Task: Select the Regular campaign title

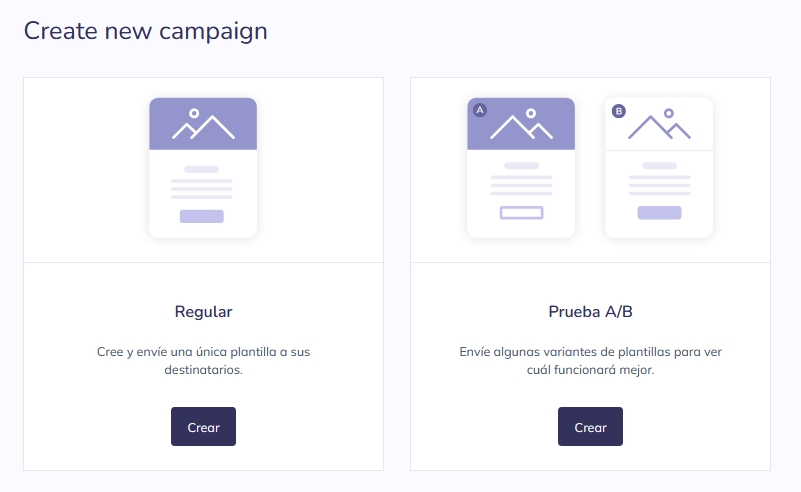Action: tap(203, 312)
